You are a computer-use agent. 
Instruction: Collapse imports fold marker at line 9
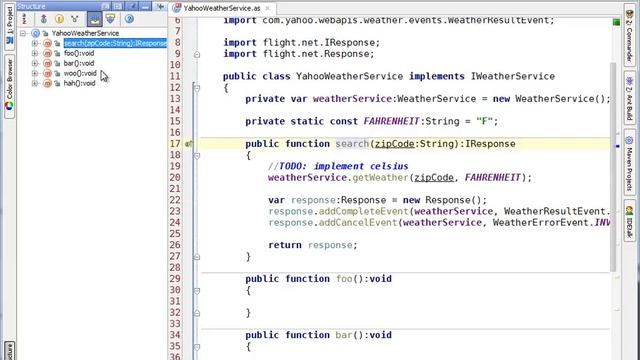click(197, 54)
